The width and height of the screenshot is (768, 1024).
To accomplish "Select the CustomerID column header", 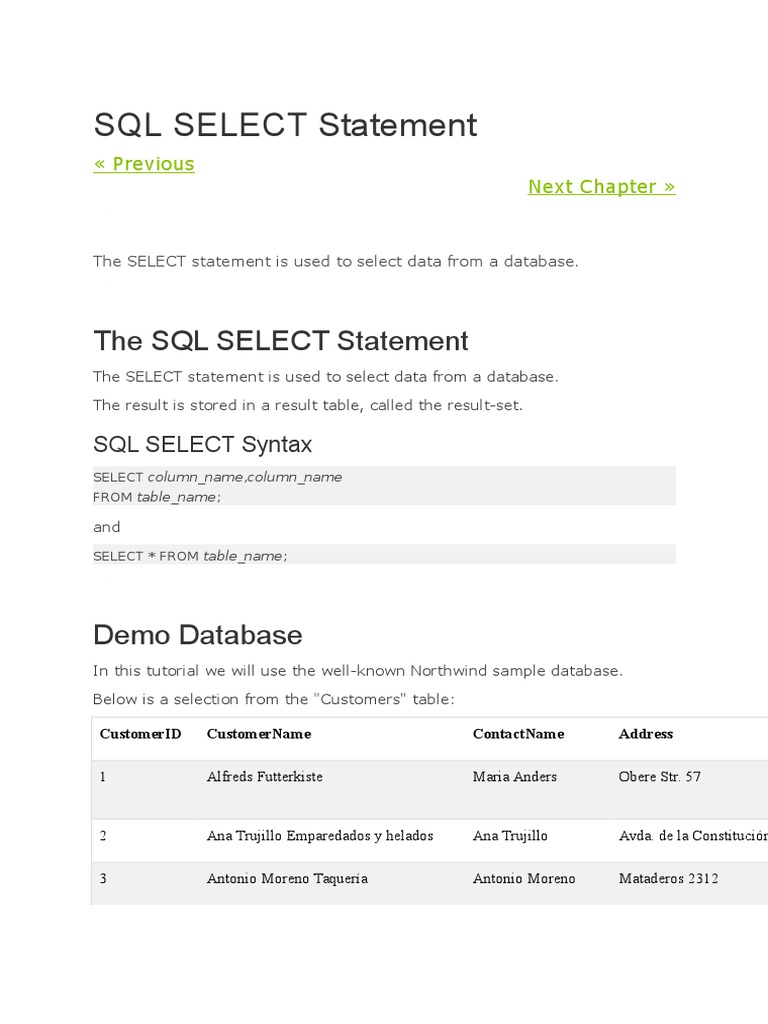I will coord(140,734).
